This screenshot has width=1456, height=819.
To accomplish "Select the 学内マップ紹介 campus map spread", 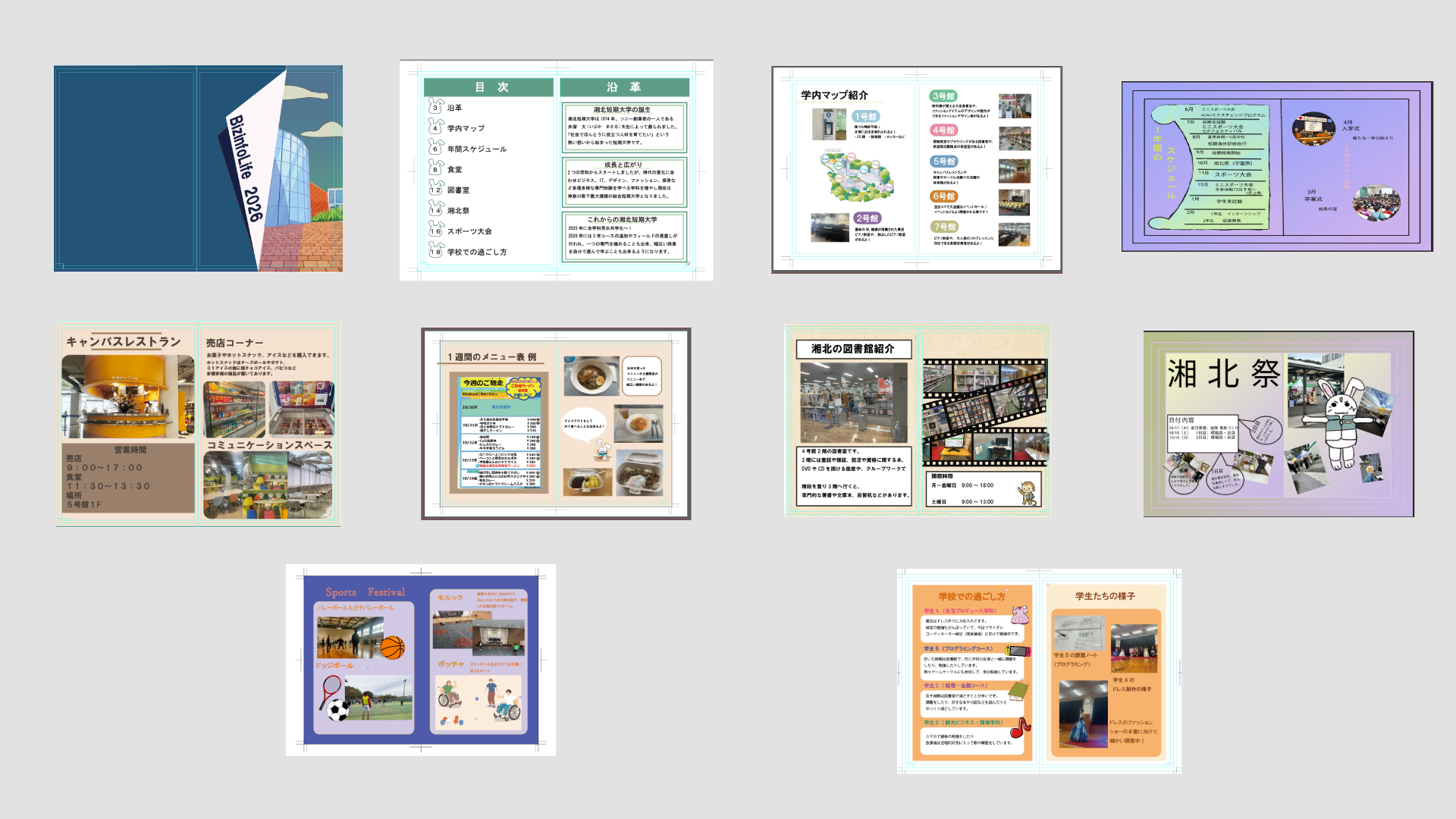I will (x=916, y=169).
